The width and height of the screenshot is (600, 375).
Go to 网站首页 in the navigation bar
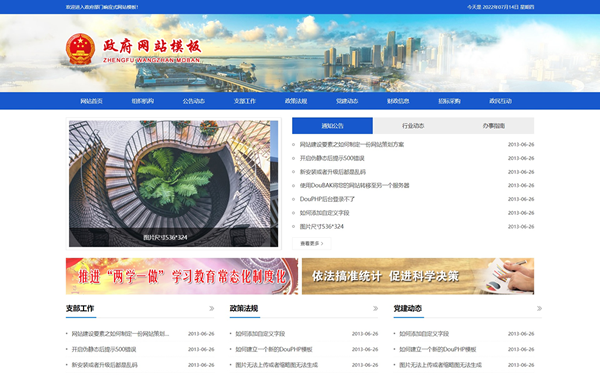[91, 101]
